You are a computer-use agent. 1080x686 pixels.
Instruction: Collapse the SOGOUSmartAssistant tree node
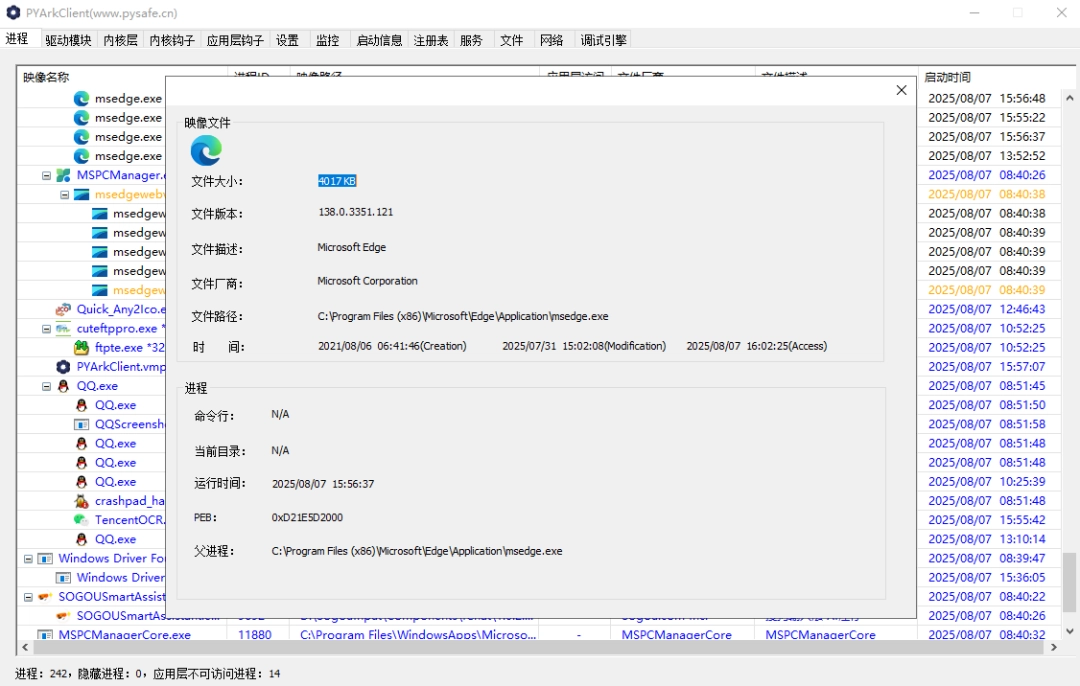[28, 597]
